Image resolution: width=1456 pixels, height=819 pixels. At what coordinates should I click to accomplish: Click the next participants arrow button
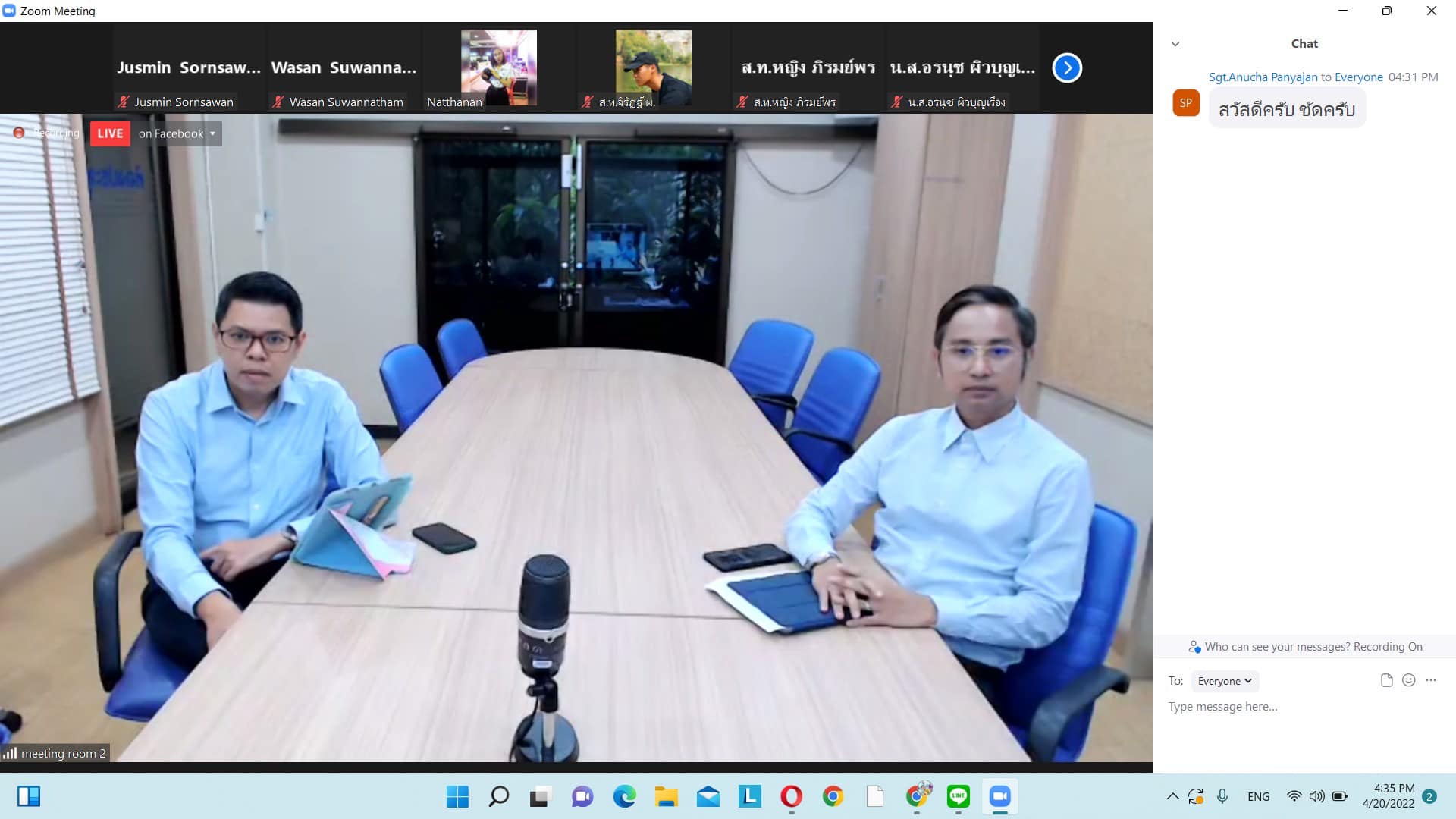1066,68
